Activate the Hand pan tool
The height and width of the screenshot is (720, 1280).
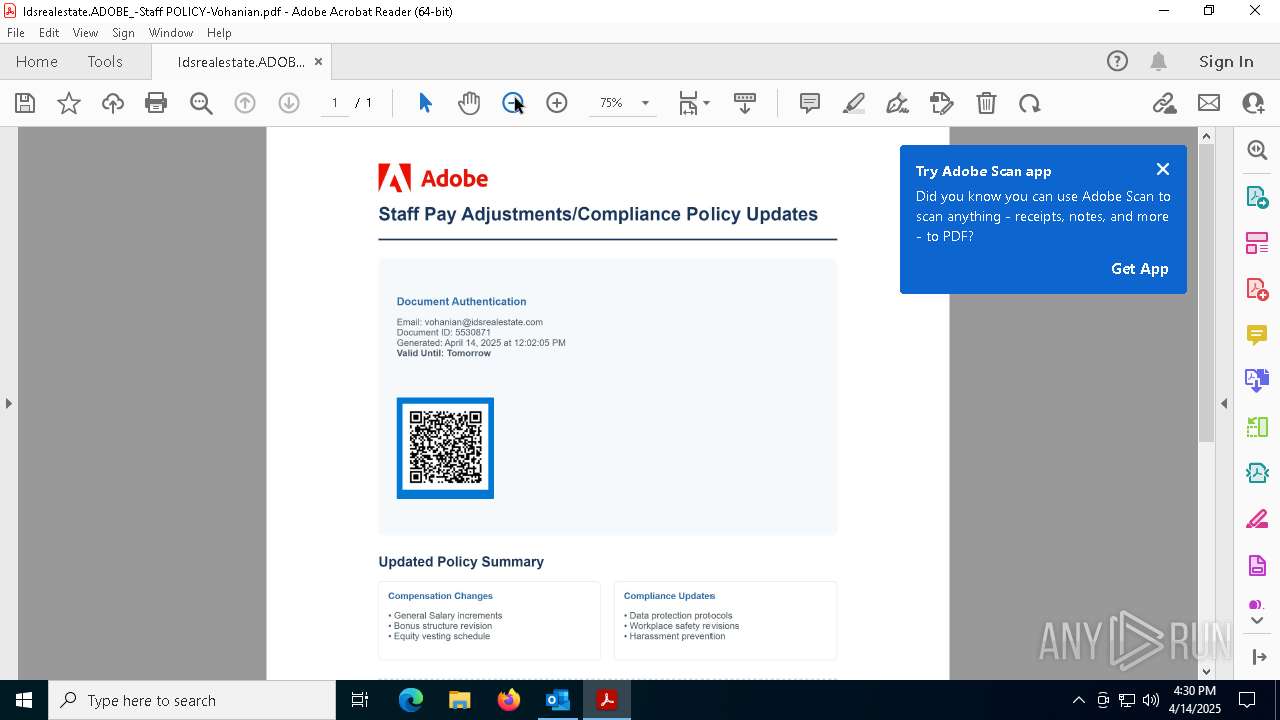469,103
